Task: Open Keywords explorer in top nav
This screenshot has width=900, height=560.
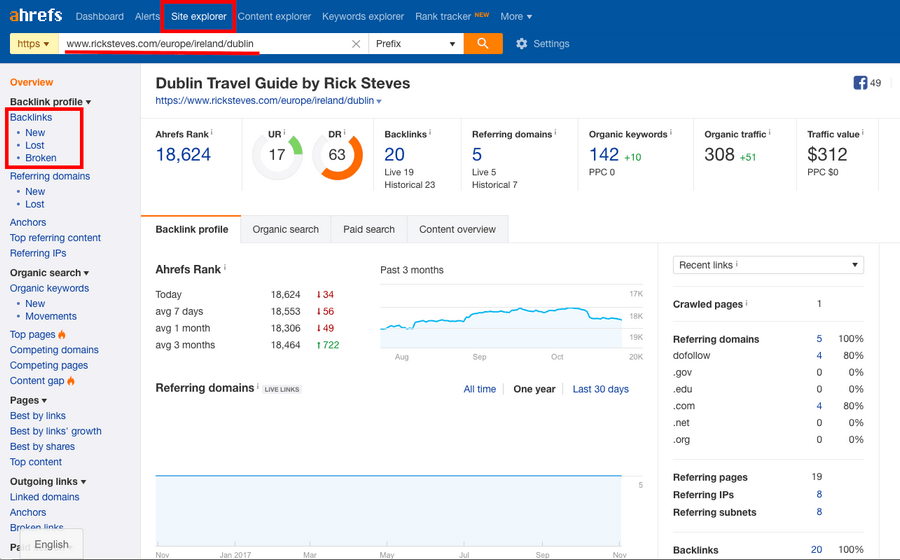Action: (x=363, y=17)
